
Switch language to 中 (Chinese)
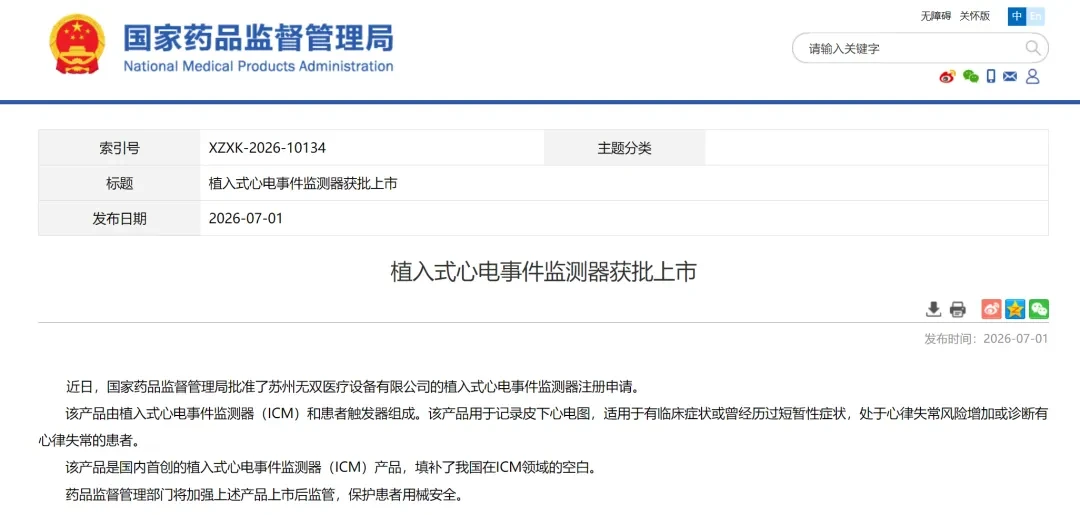click(x=1017, y=16)
